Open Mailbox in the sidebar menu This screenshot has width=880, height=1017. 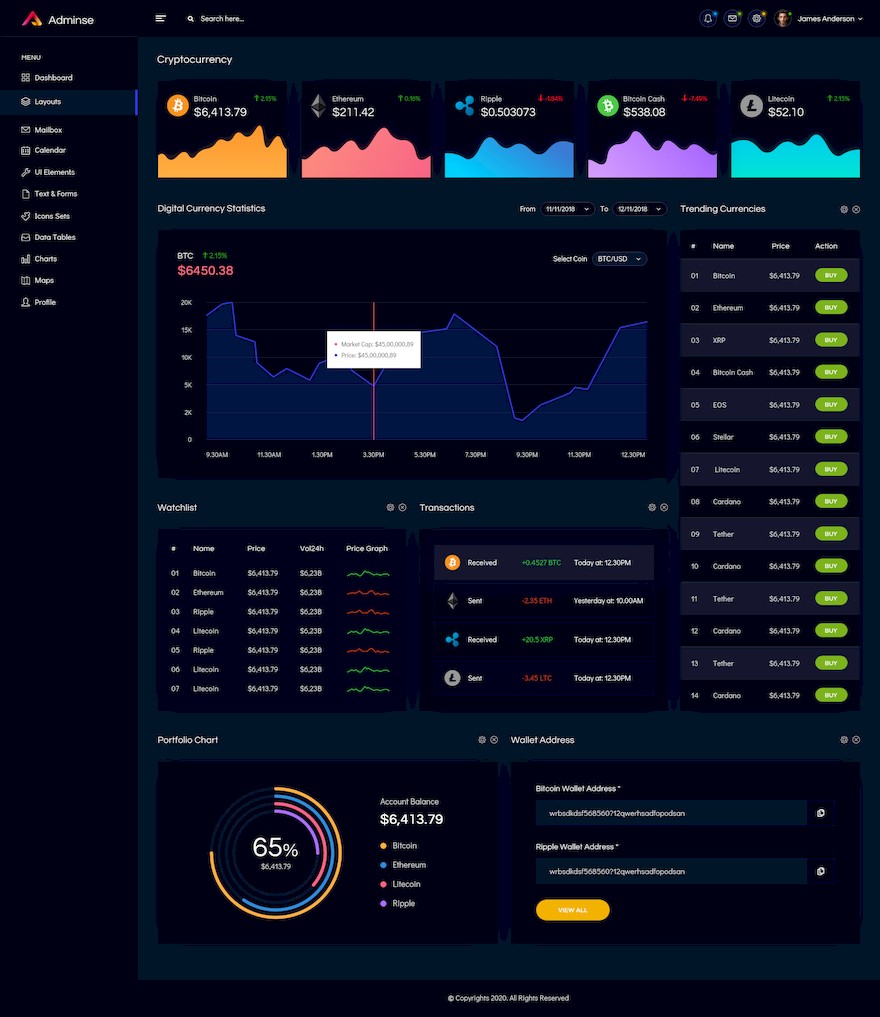point(42,130)
